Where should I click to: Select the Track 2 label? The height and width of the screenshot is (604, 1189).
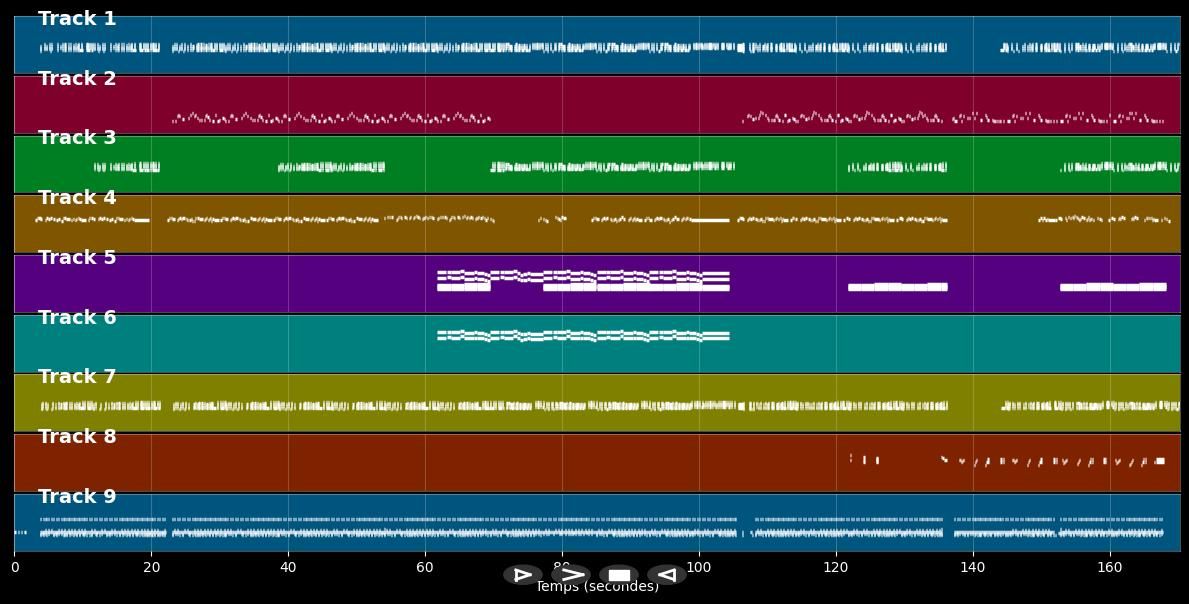[77, 79]
